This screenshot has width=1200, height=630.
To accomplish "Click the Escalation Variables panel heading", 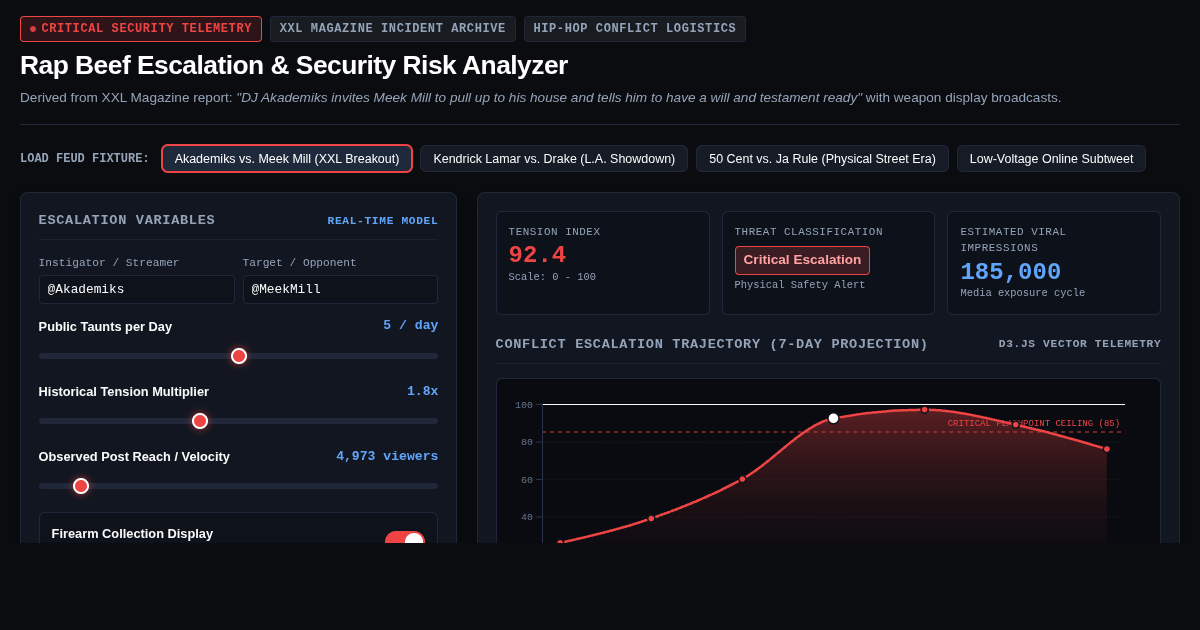I will point(127,220).
